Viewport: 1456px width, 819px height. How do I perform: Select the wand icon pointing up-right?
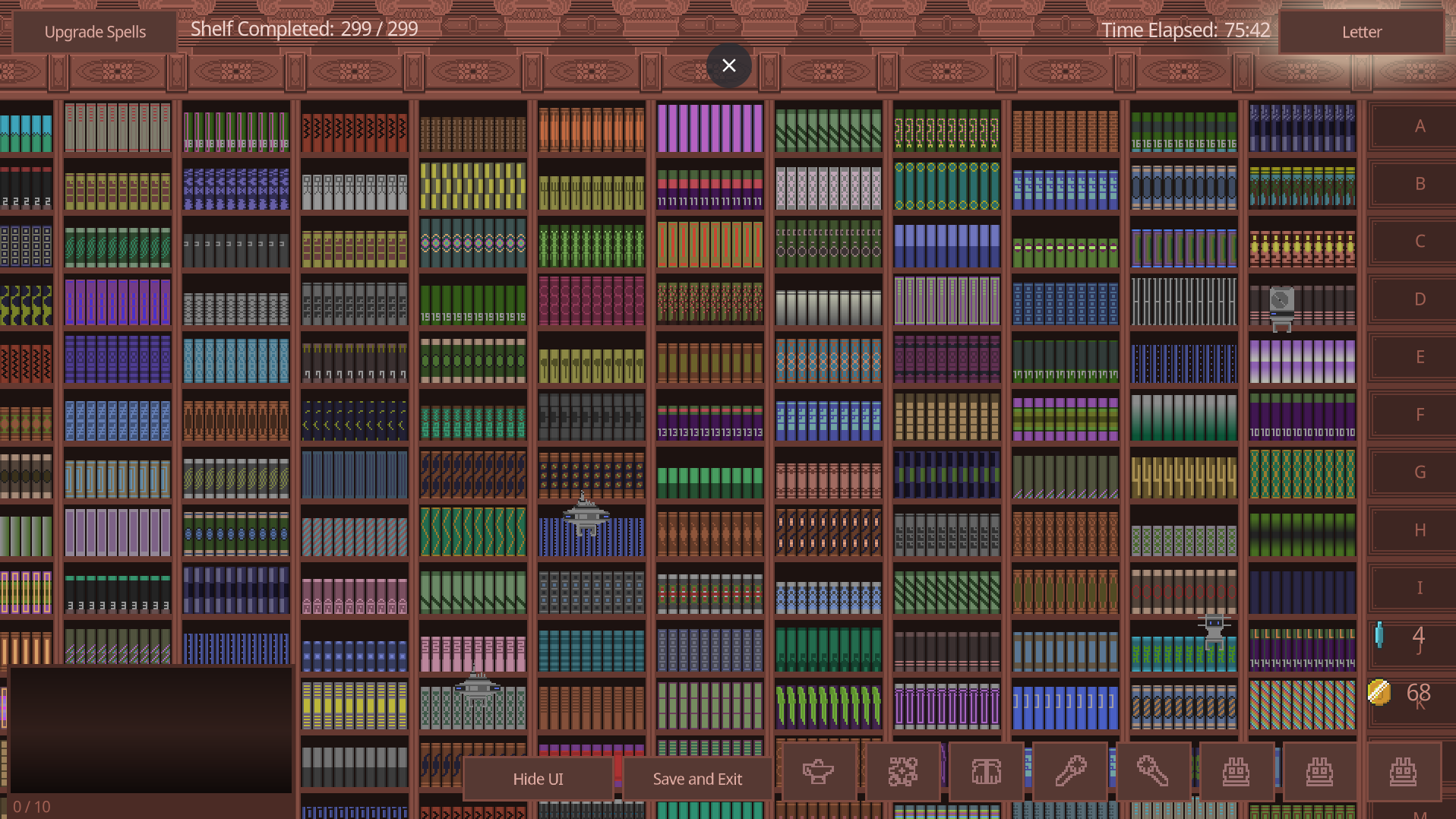click(x=1069, y=772)
